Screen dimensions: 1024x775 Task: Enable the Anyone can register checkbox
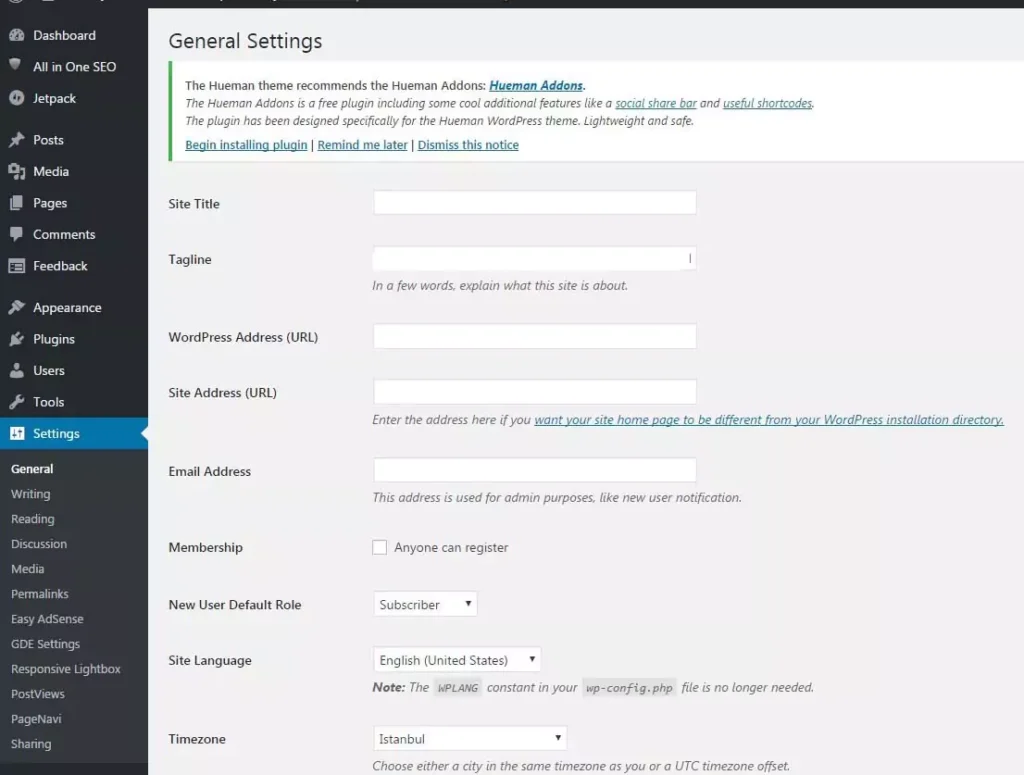(x=379, y=547)
